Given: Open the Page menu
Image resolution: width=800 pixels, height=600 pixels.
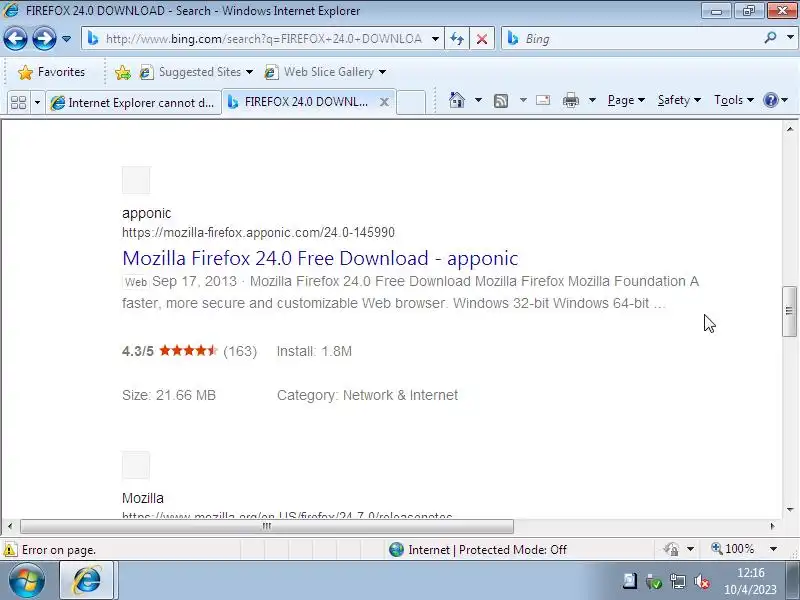Looking at the screenshot, I should coord(626,100).
